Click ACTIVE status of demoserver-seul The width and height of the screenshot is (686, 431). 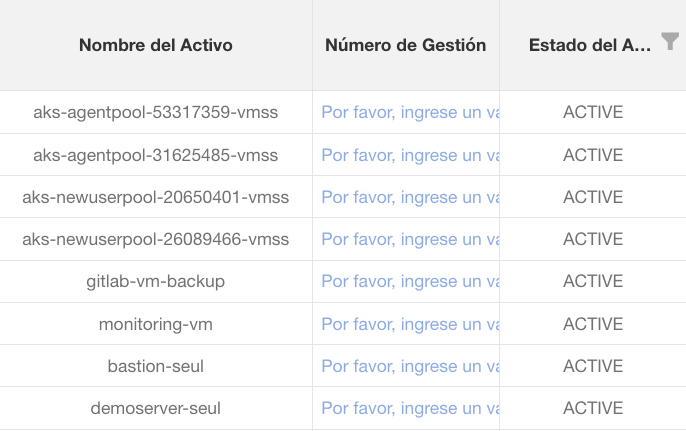[593, 409]
